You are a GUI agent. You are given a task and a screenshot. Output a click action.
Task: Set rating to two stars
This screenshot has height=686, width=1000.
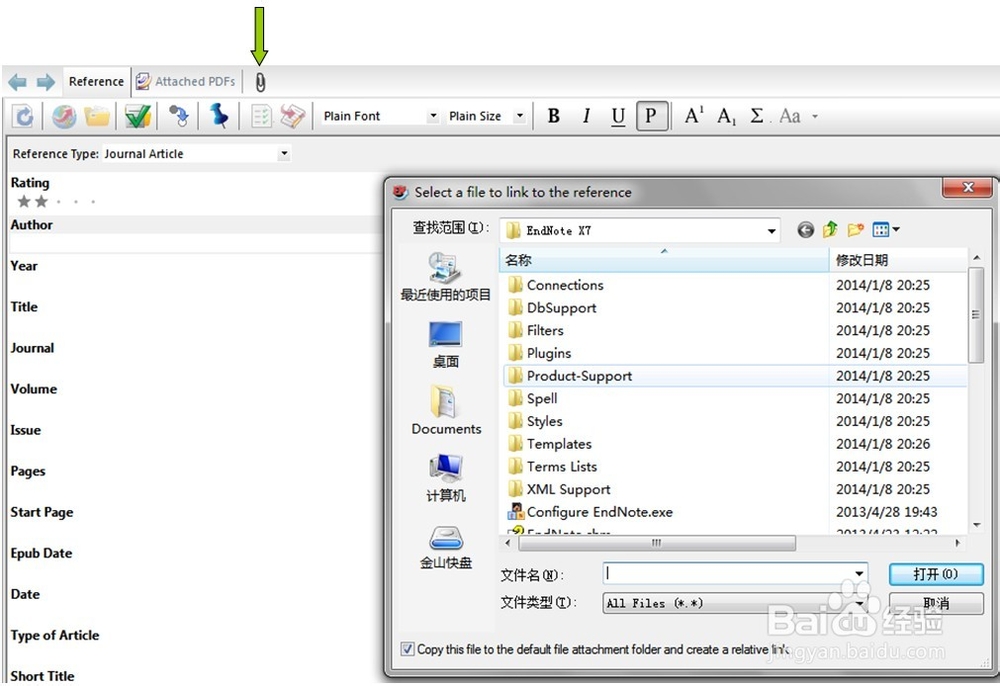[x=41, y=202]
